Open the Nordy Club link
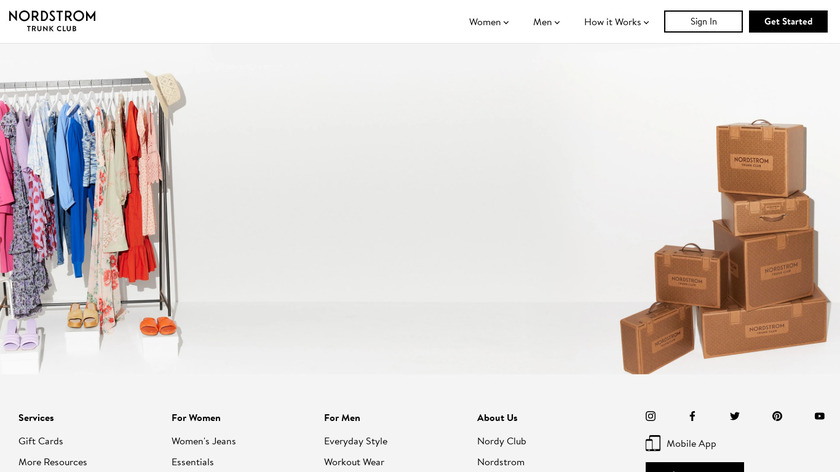Image resolution: width=840 pixels, height=472 pixels. click(x=501, y=441)
